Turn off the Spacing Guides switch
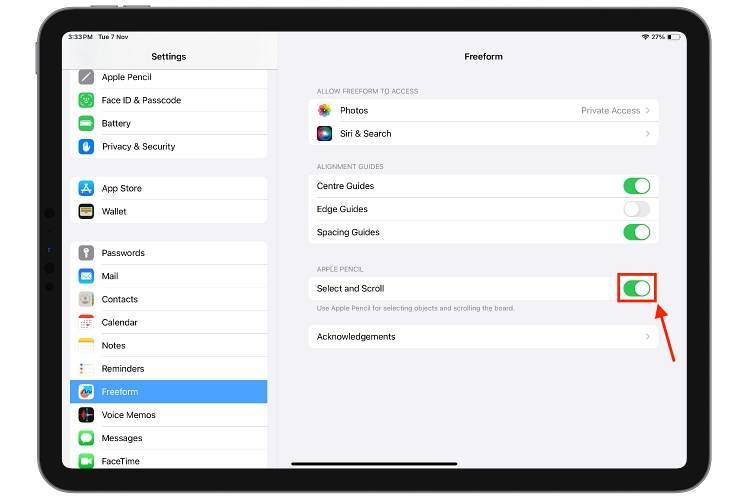The width and height of the screenshot is (750, 500). pos(637,232)
